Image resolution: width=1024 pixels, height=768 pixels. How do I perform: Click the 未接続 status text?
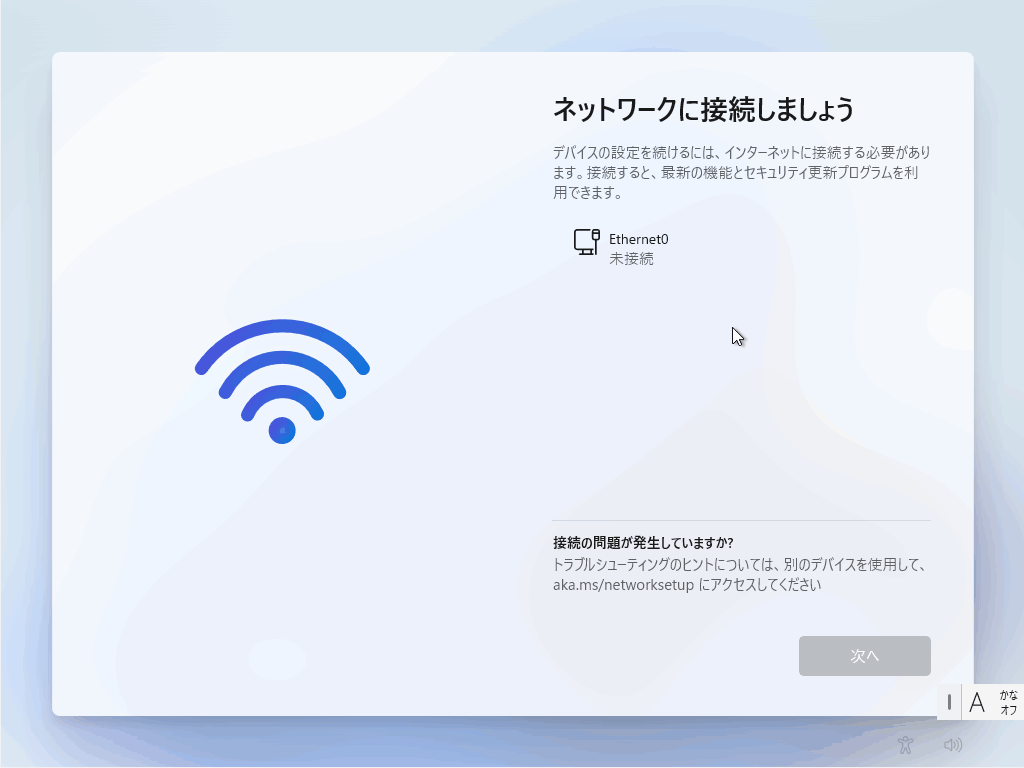coord(631,259)
